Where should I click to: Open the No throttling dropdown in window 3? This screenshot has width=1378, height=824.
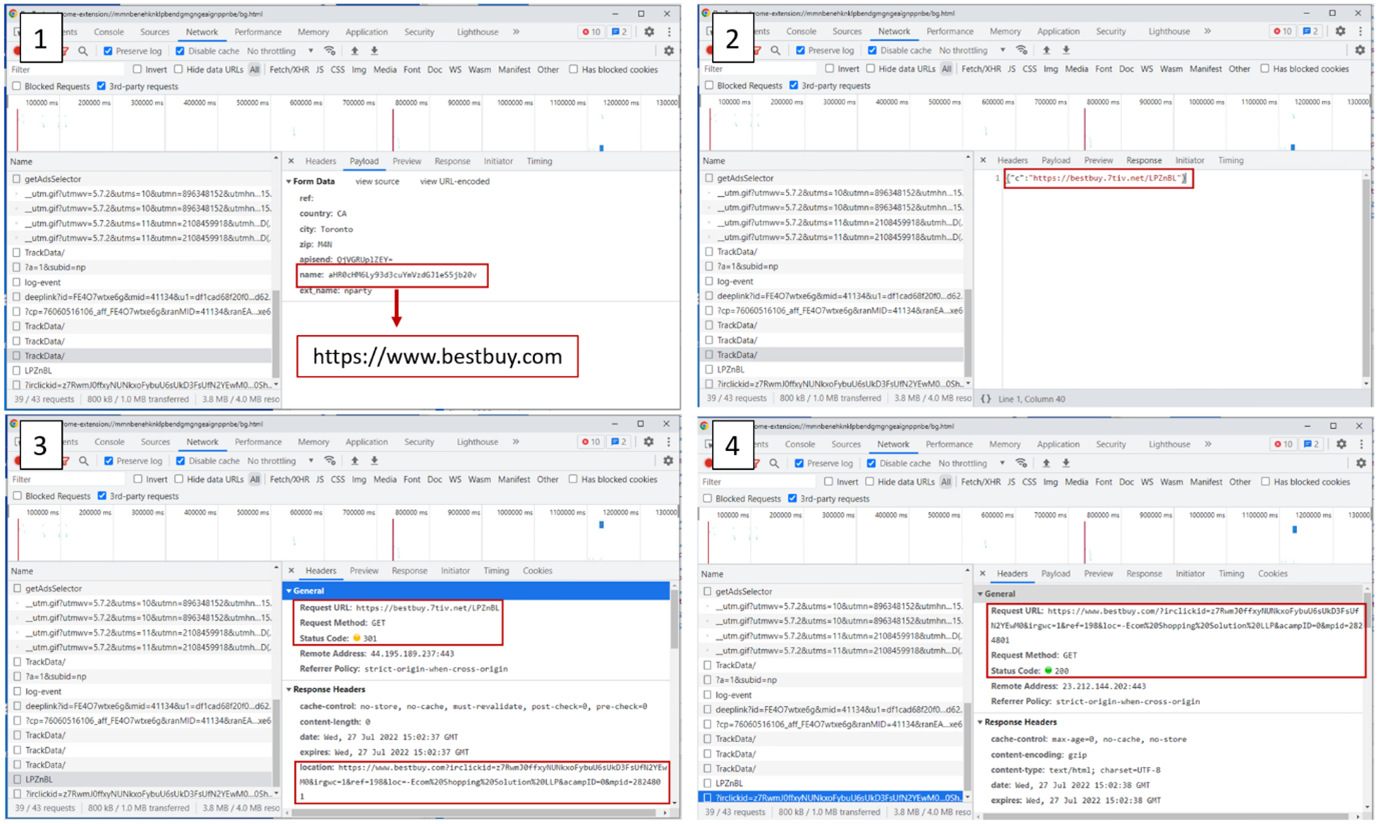pyautogui.click(x=280, y=461)
